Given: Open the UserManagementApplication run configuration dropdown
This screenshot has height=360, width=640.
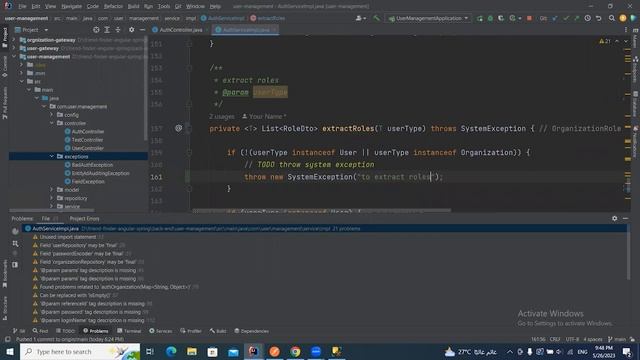Looking at the screenshot, I should (428, 18).
